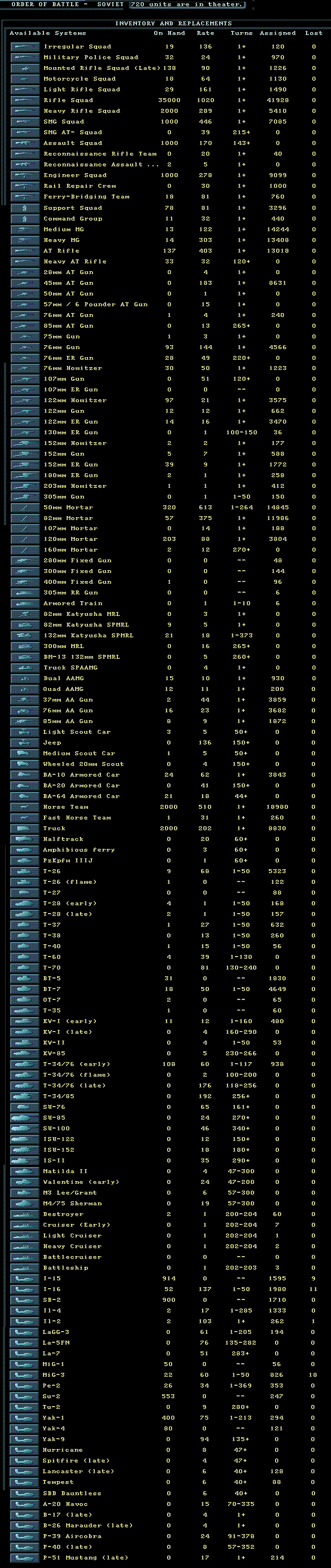Select the Rifle Squad icon
This screenshot has height=1568, width=331.
(25, 100)
